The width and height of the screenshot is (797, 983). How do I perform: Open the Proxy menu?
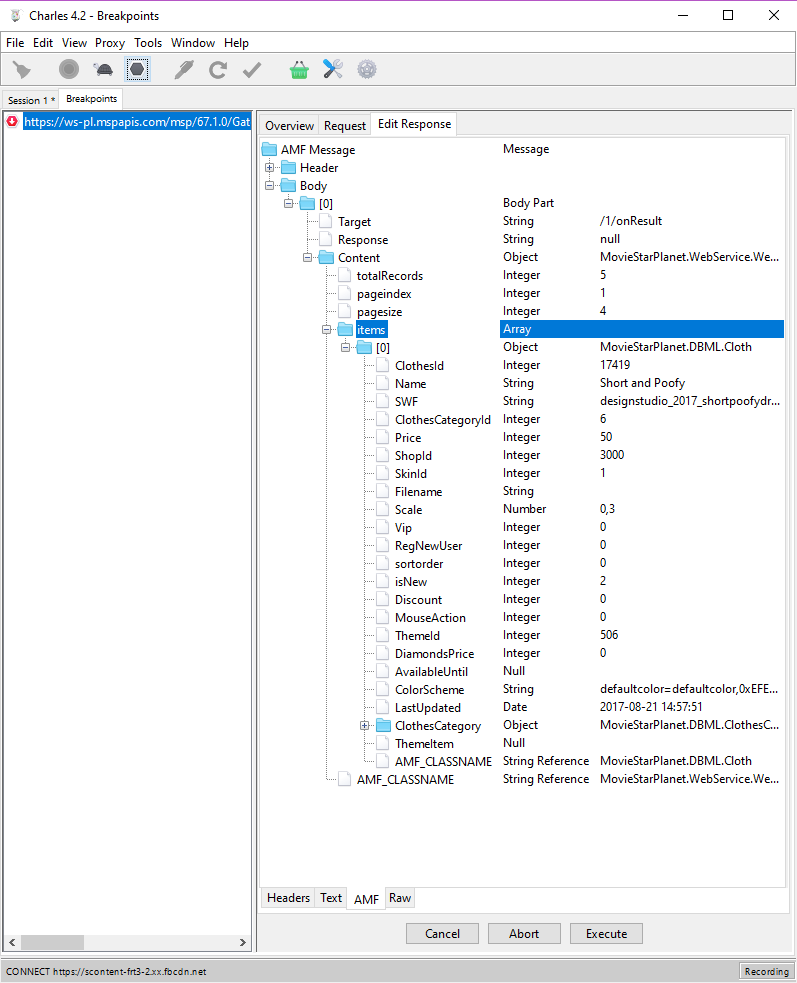tap(110, 43)
